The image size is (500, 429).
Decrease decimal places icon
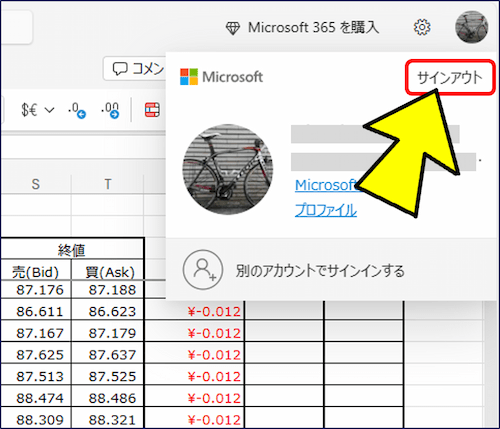pos(77,110)
